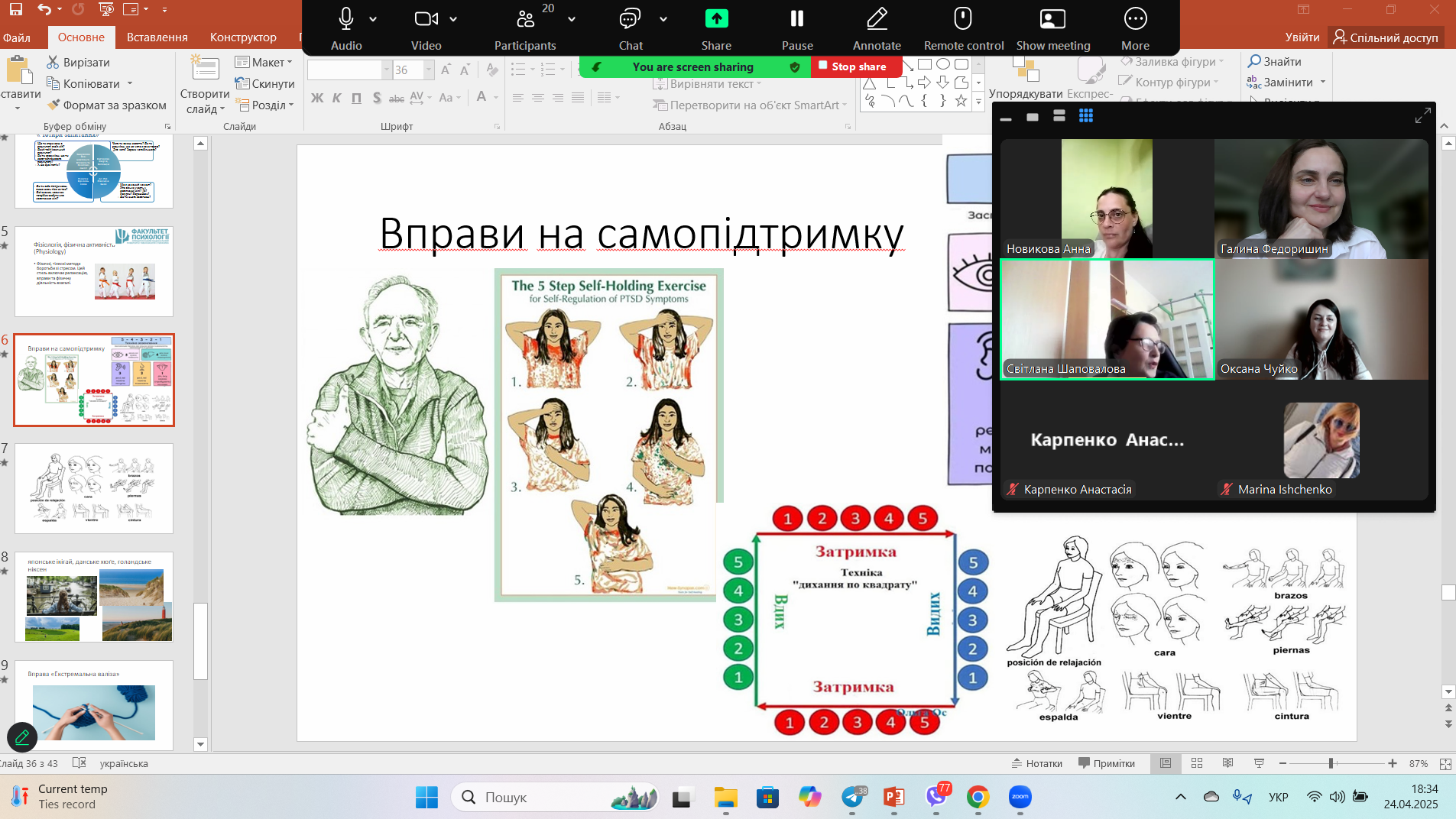Mute the microphone with Audio button

tap(346, 19)
